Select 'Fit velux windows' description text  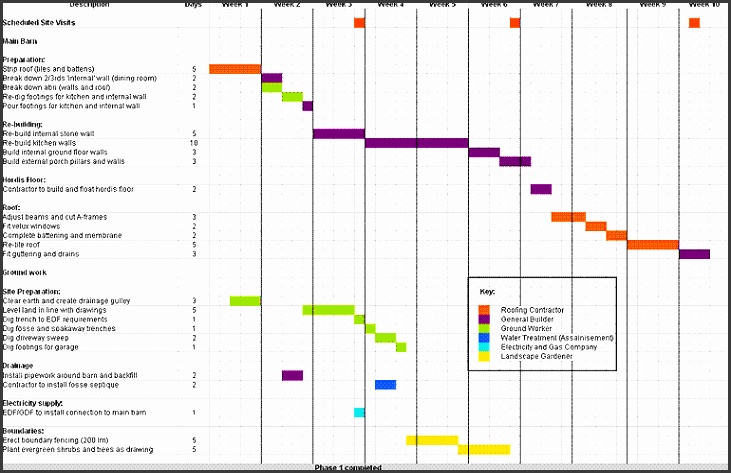31,226
